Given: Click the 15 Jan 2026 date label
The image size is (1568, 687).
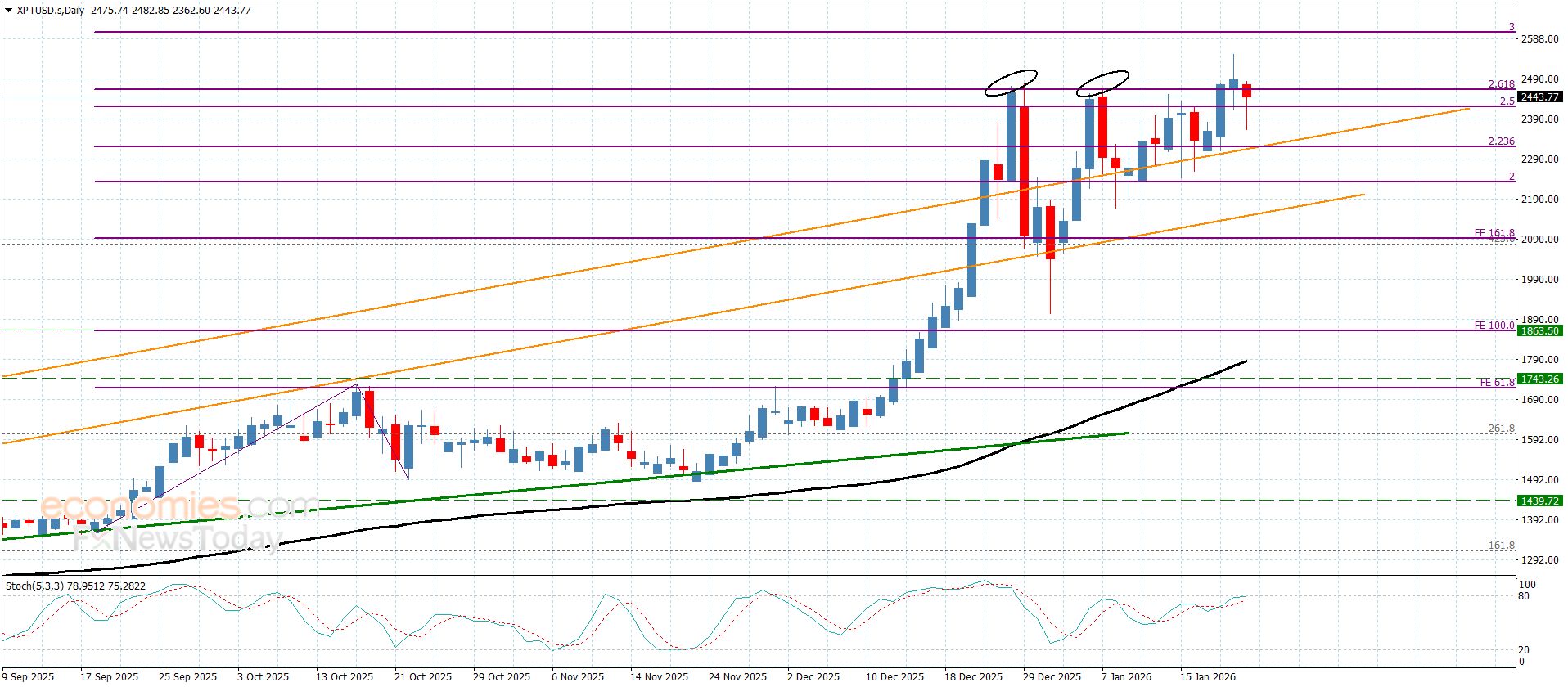Looking at the screenshot, I should tap(1207, 676).
